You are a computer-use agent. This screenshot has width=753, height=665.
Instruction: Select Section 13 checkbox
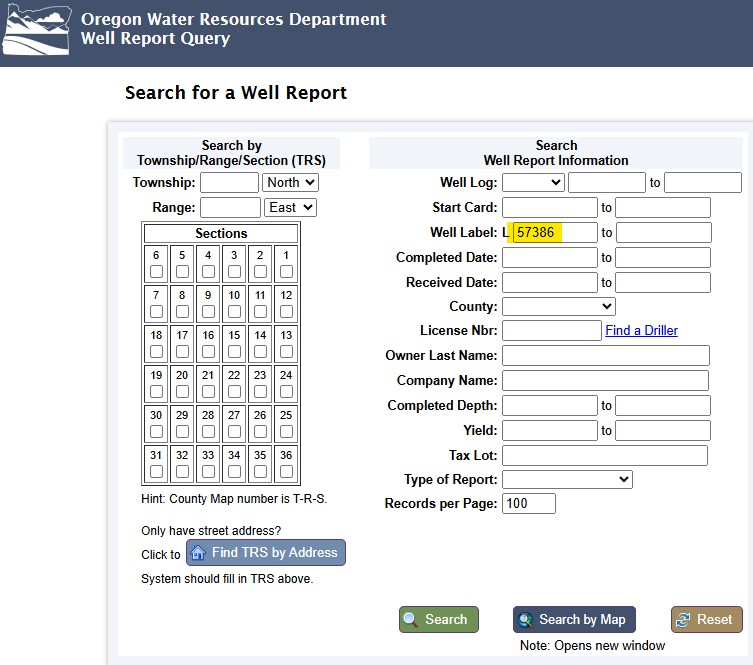pyautogui.click(x=286, y=351)
